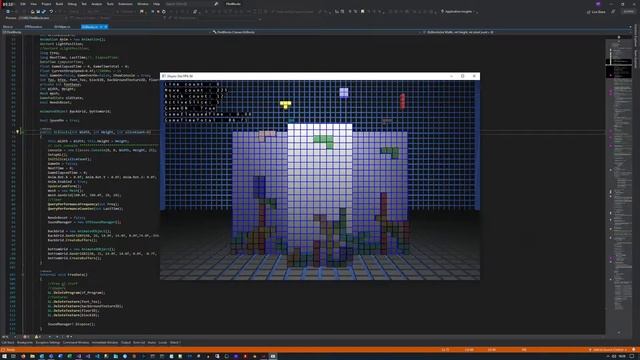Open the project navigation dropdown above code
640x360 pixels.
pyautogui.click(x=106, y=32)
